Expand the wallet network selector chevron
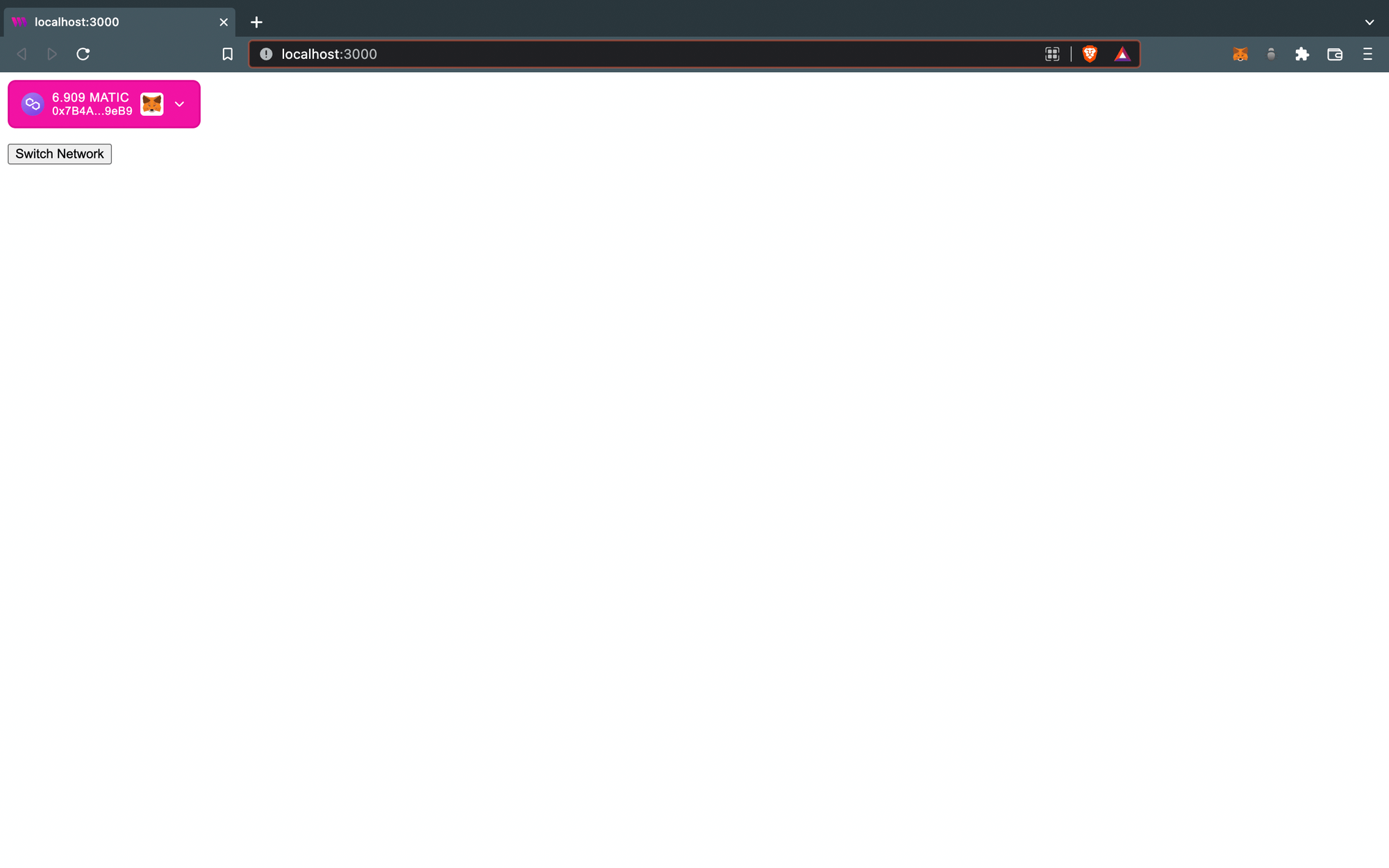This screenshot has height=868, width=1389. (180, 104)
